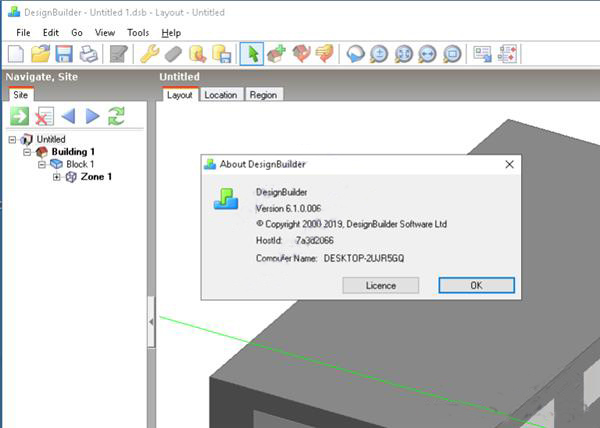Switch to the Location tab
Viewport: 600px width, 428px height.
[220, 95]
